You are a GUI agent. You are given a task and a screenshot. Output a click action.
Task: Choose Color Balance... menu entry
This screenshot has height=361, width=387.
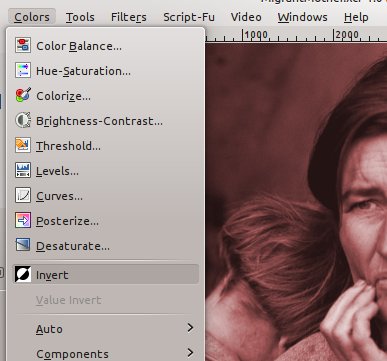click(106, 46)
